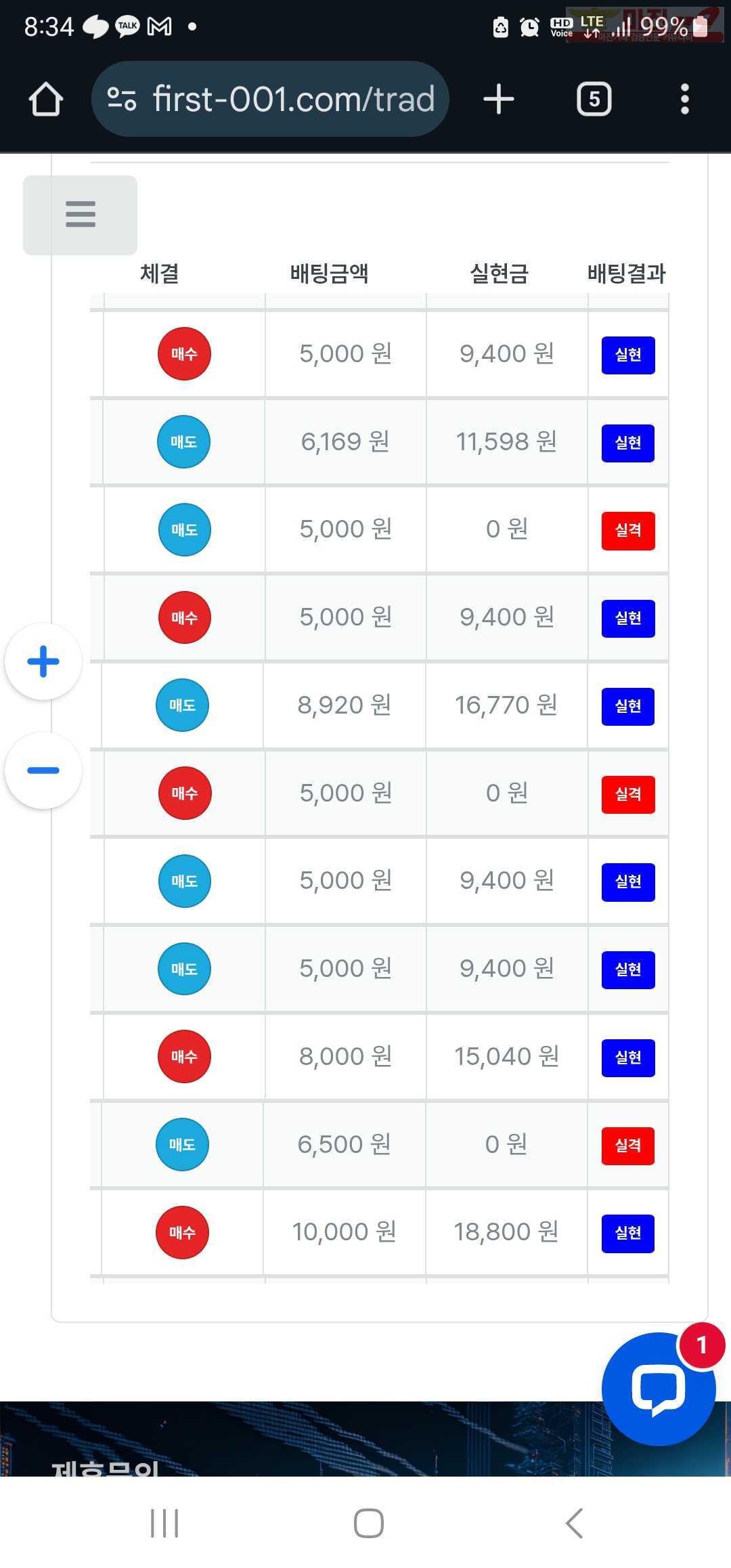Tap 실현 result in the 16,770 원 row
The height and width of the screenshot is (1568, 731).
click(x=627, y=706)
